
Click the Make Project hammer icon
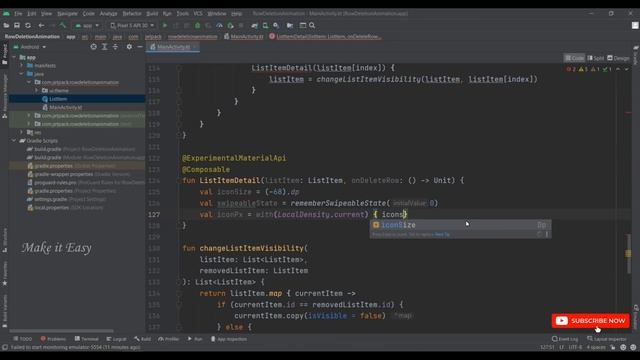[x=62, y=25]
